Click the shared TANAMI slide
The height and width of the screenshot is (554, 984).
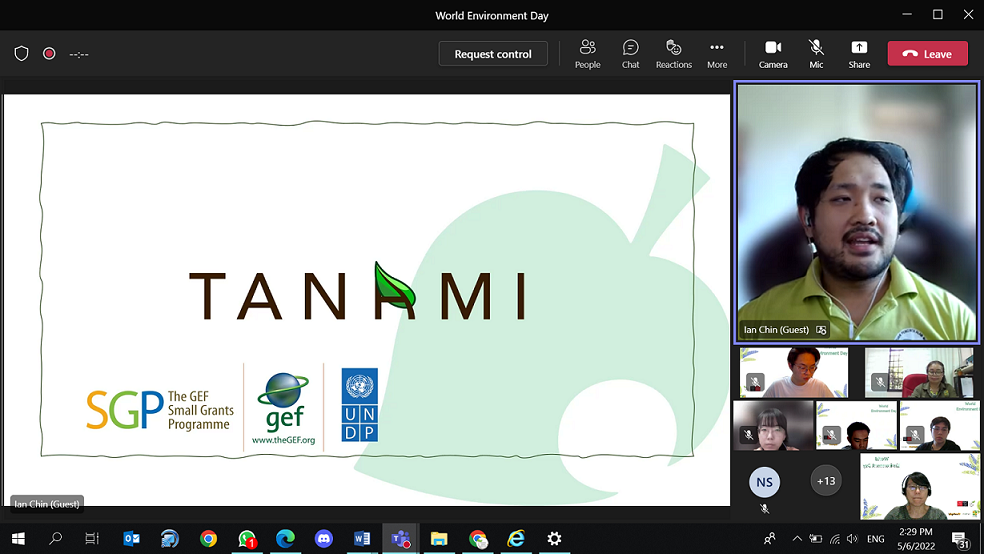pos(366,300)
